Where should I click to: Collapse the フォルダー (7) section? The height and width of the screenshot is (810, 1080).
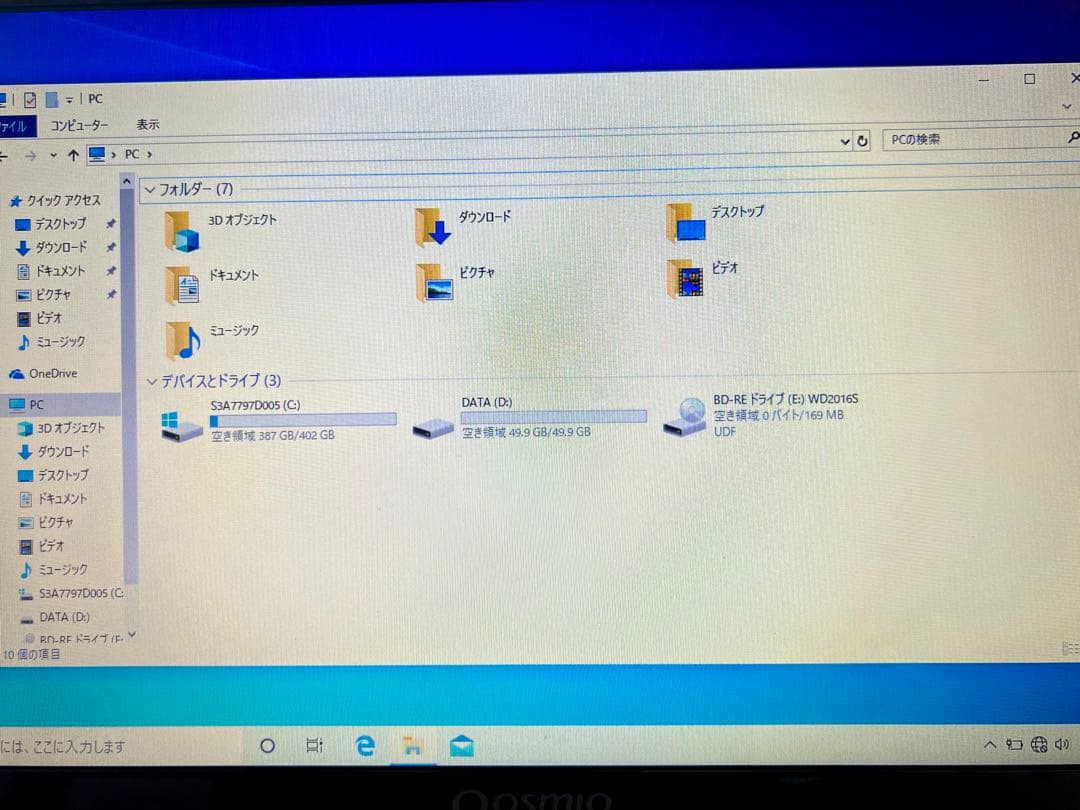pos(151,190)
